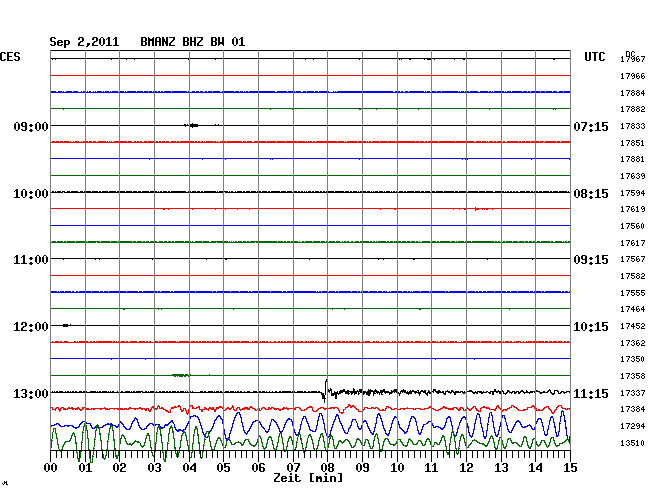This screenshot has height=494, width=650.
Task: Click the '12:00' local time label
Action: 31,327
